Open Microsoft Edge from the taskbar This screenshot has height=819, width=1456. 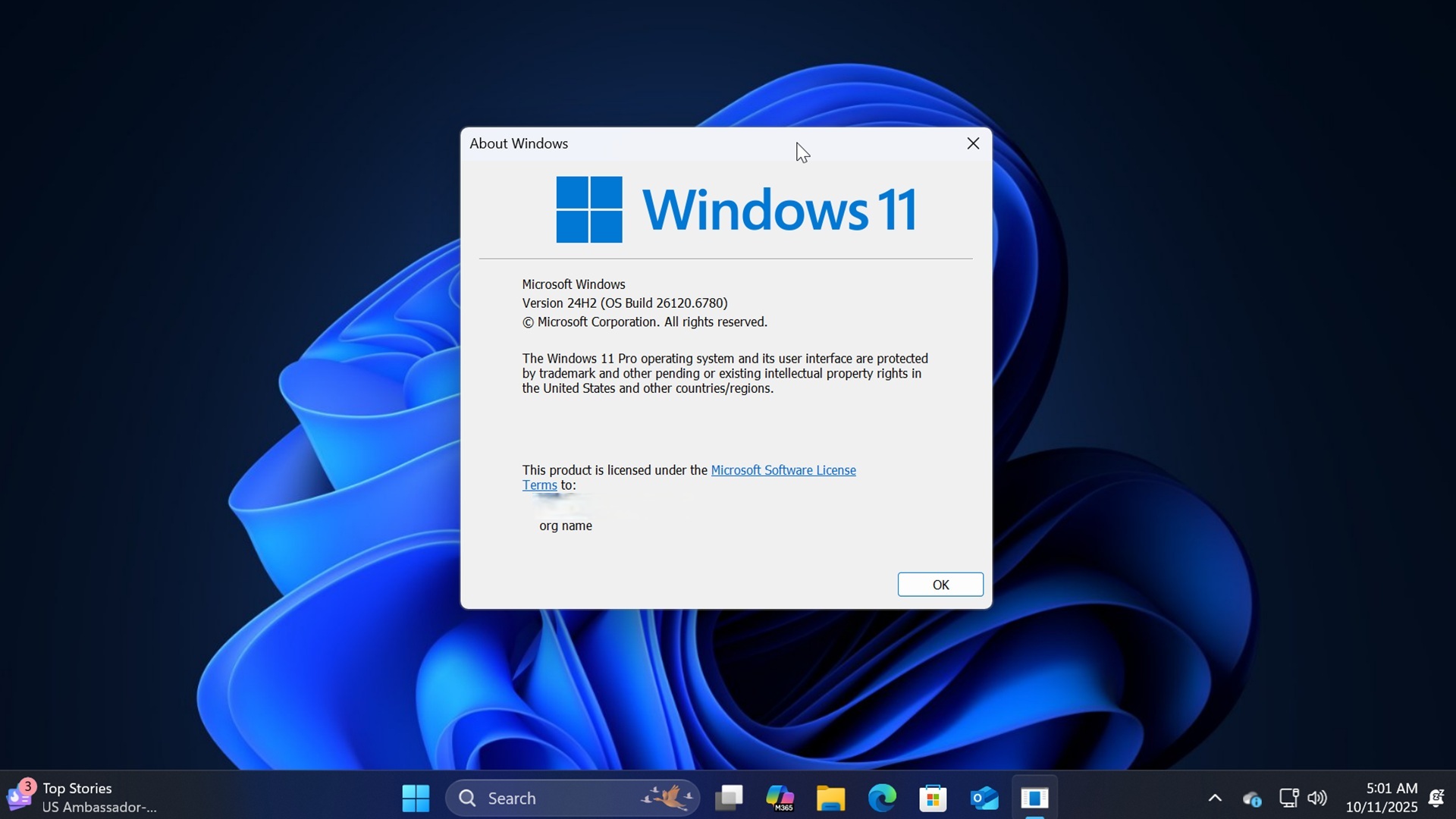pos(881,798)
